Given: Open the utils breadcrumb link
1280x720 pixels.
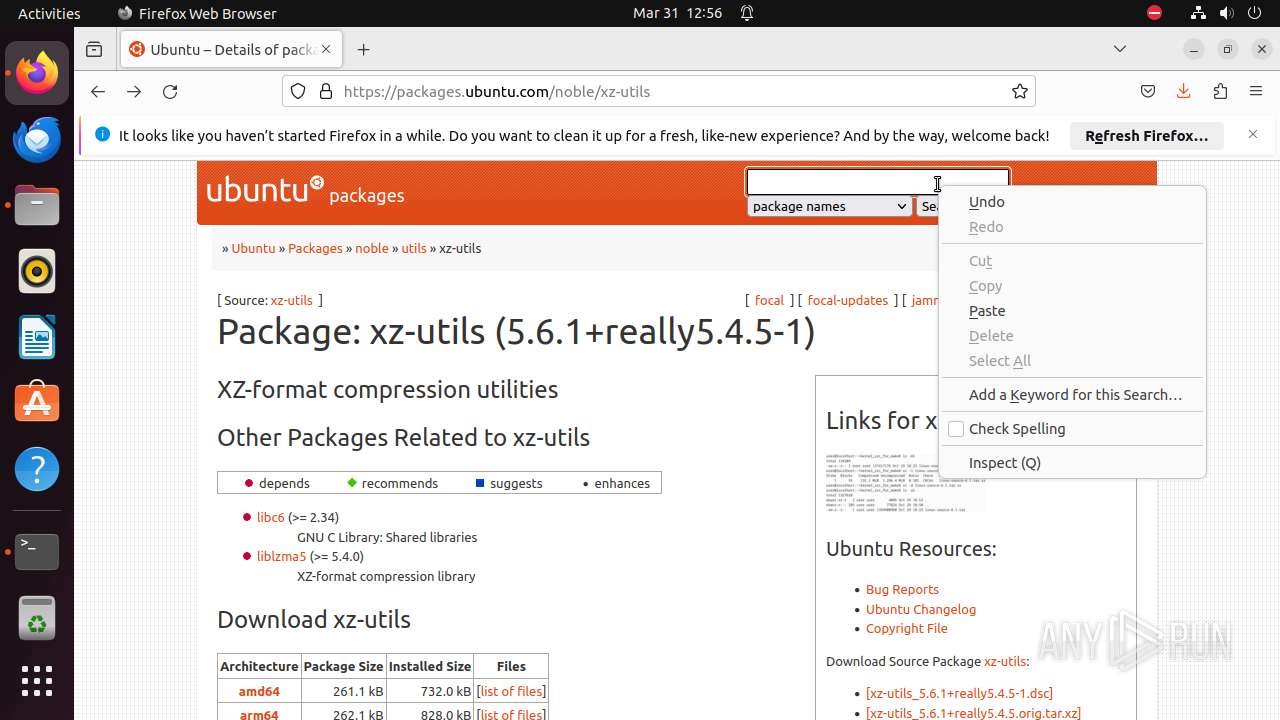Looking at the screenshot, I should pos(414,248).
